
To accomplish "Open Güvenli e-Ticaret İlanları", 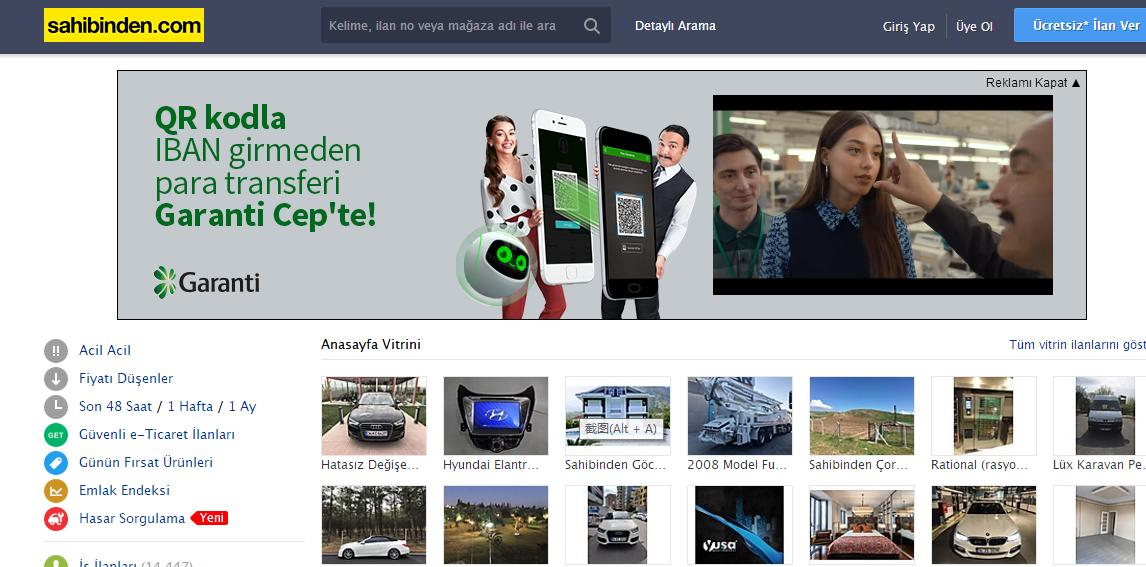I will tap(157, 435).
